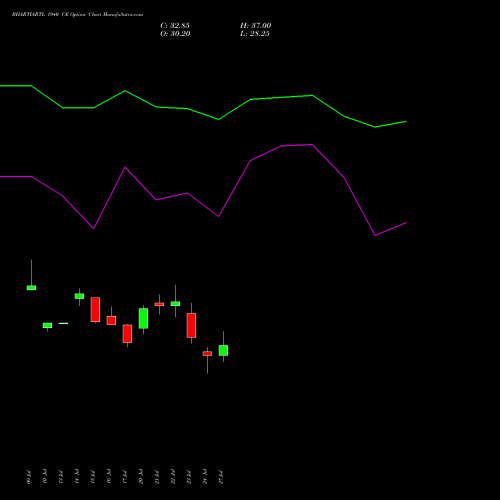Click the tall green candlestick above 20 Jul
Image resolution: width=500 pixels, height=500 pixels.
(143, 318)
